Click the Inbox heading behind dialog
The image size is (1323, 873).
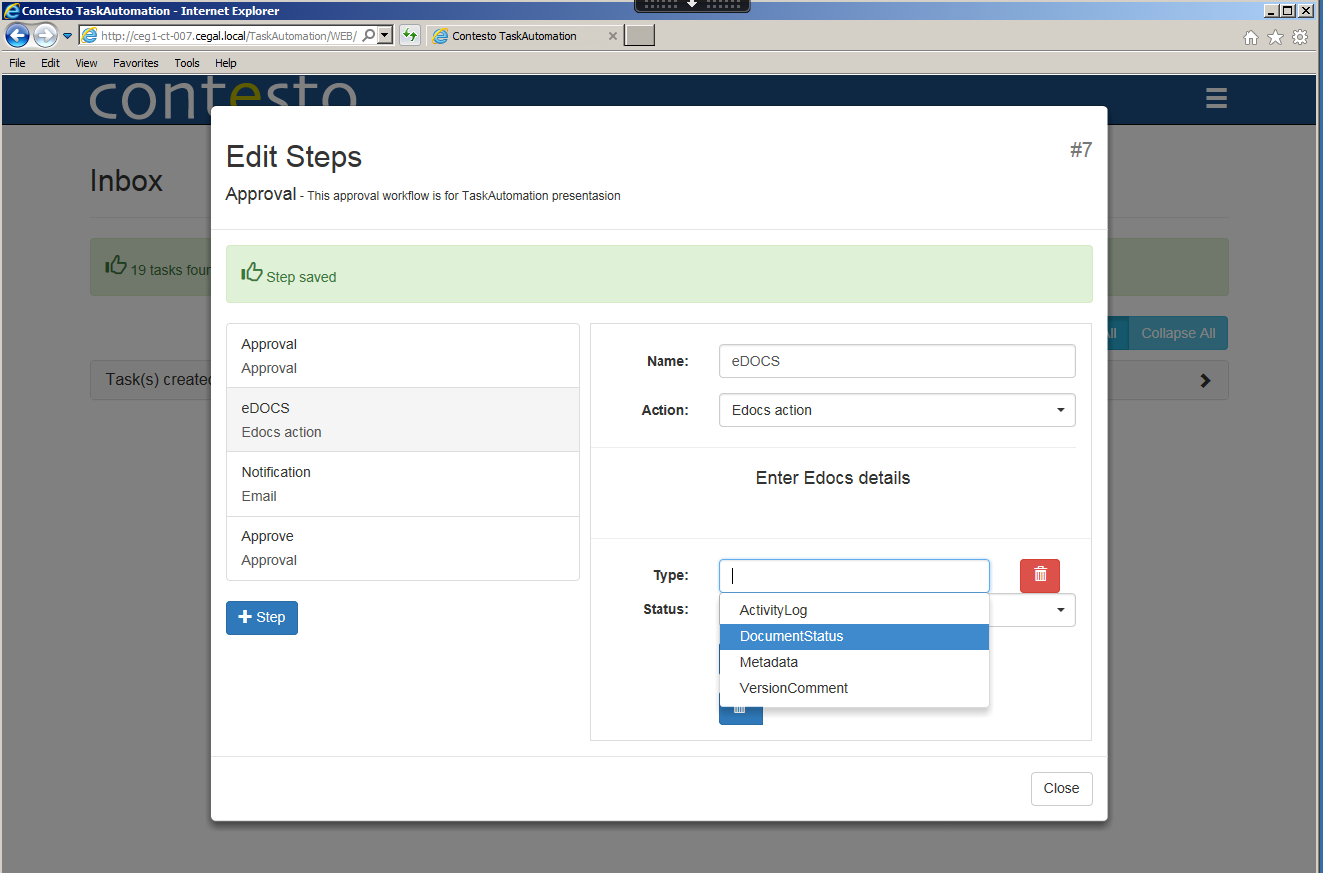coord(126,181)
